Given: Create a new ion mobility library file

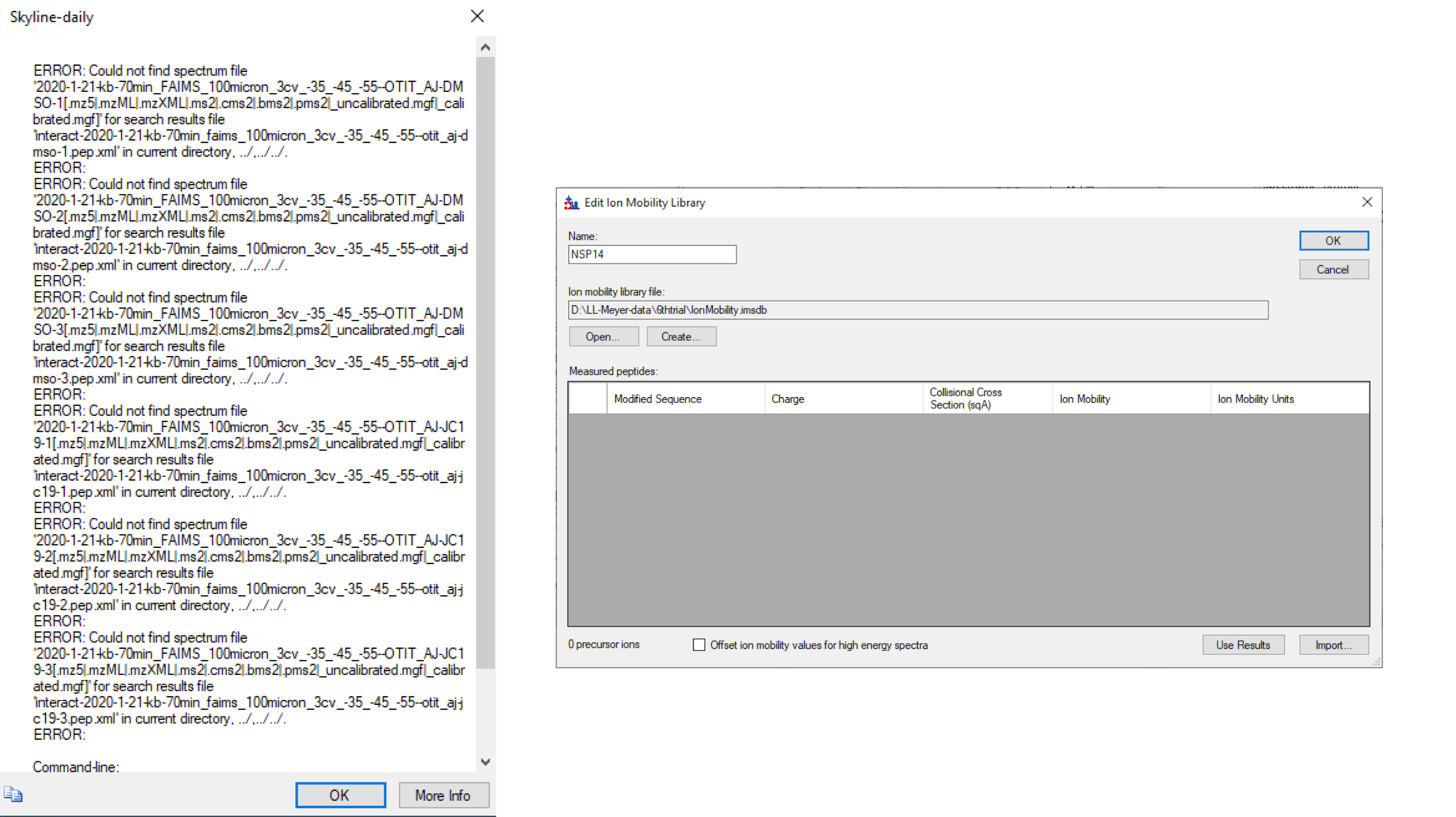Looking at the screenshot, I should 681,337.
